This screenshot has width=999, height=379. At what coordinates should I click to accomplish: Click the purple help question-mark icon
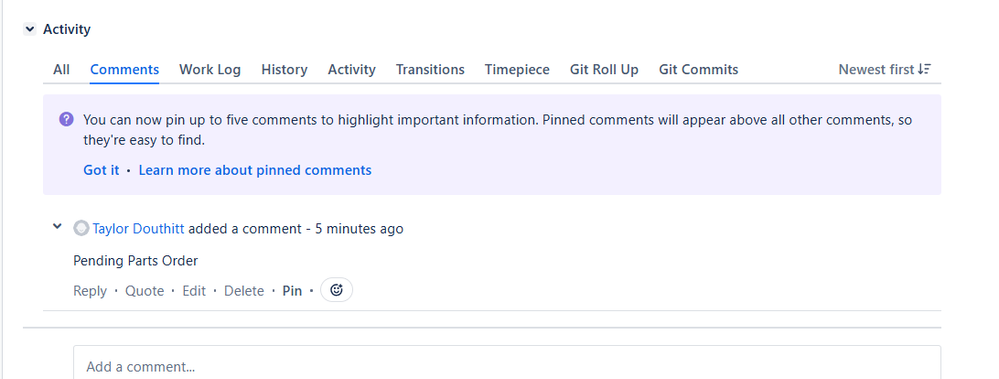66,119
